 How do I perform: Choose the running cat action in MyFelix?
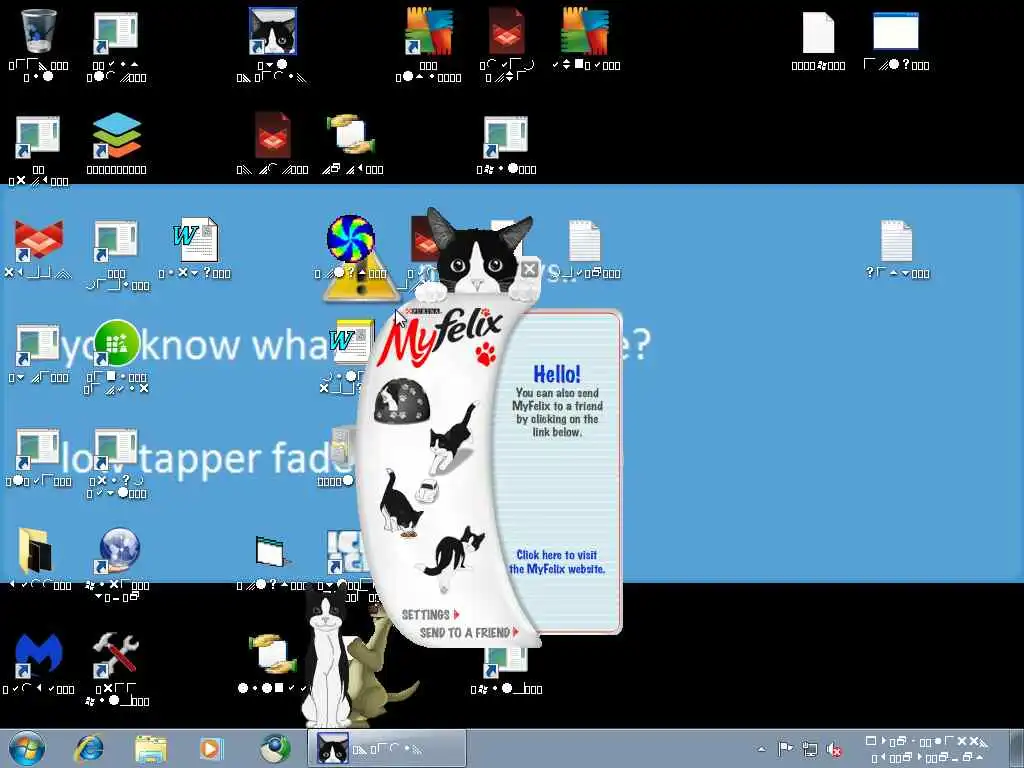coord(453,438)
